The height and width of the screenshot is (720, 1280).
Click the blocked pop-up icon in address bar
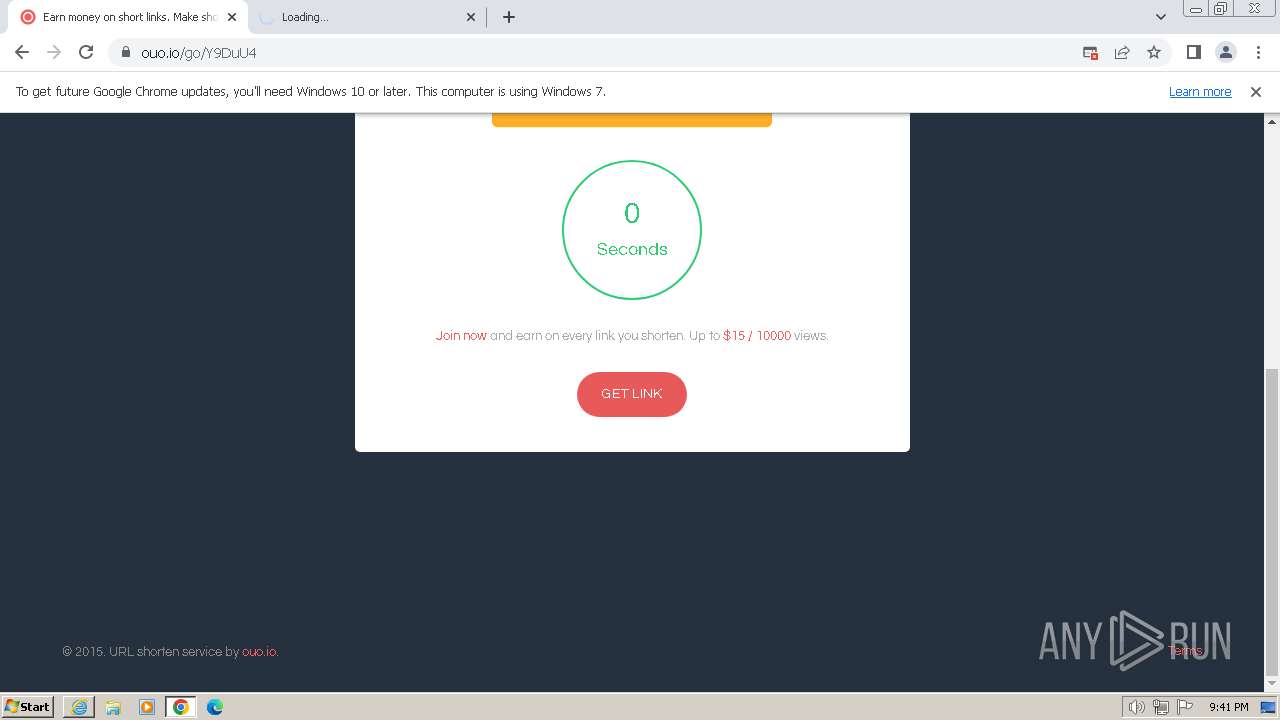point(1090,52)
